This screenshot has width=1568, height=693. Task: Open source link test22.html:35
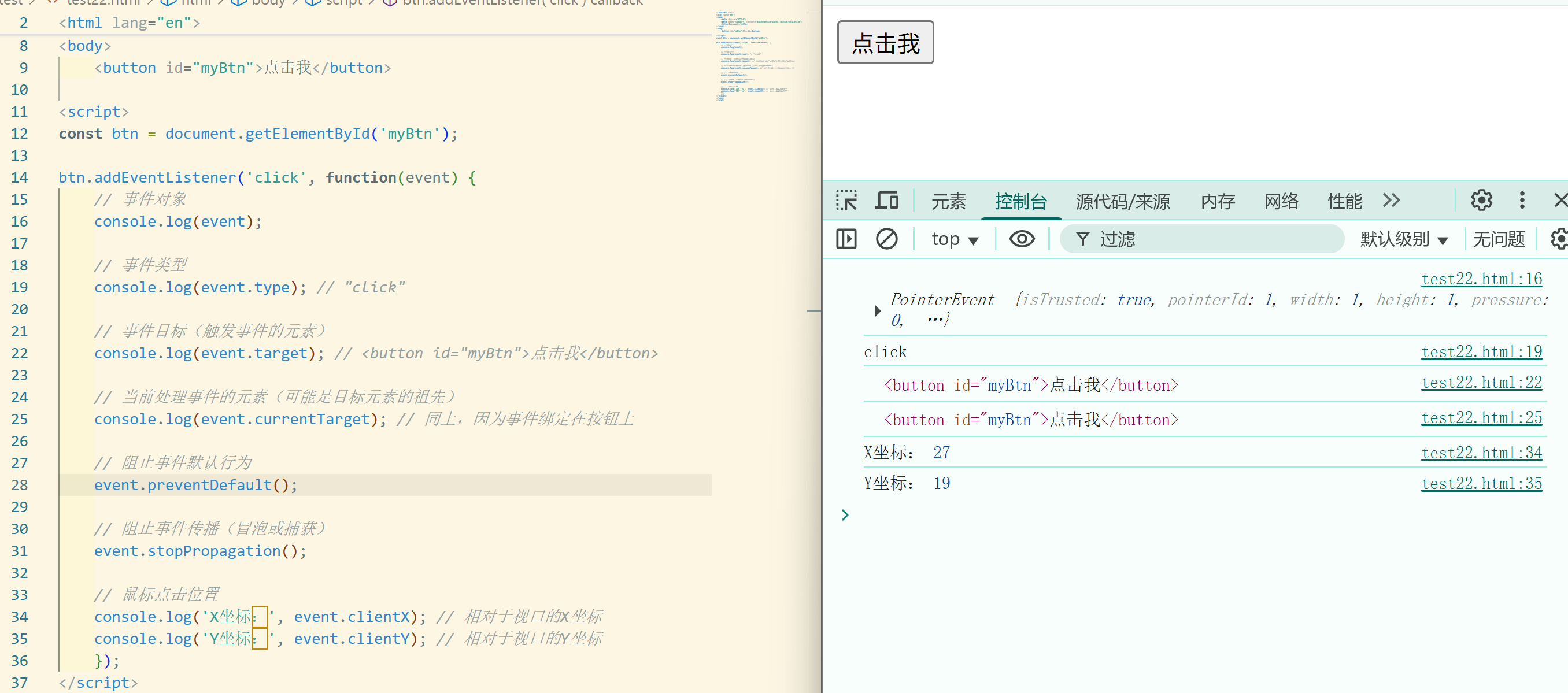coord(1481,483)
